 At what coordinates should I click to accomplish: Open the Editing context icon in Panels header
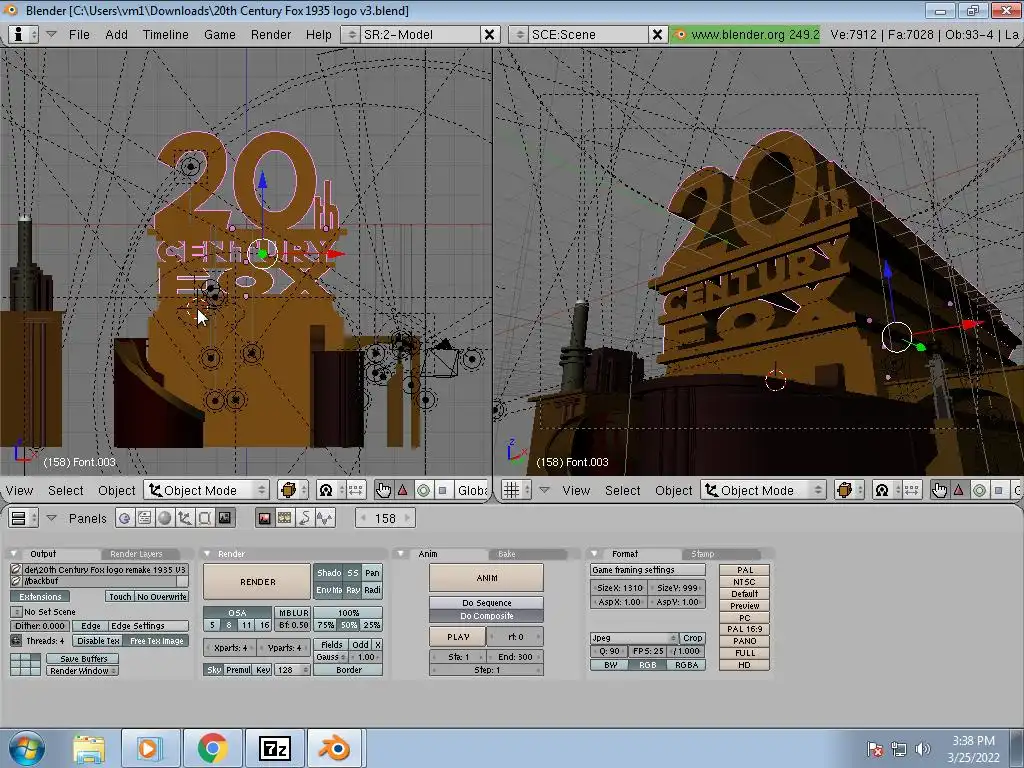(204, 519)
